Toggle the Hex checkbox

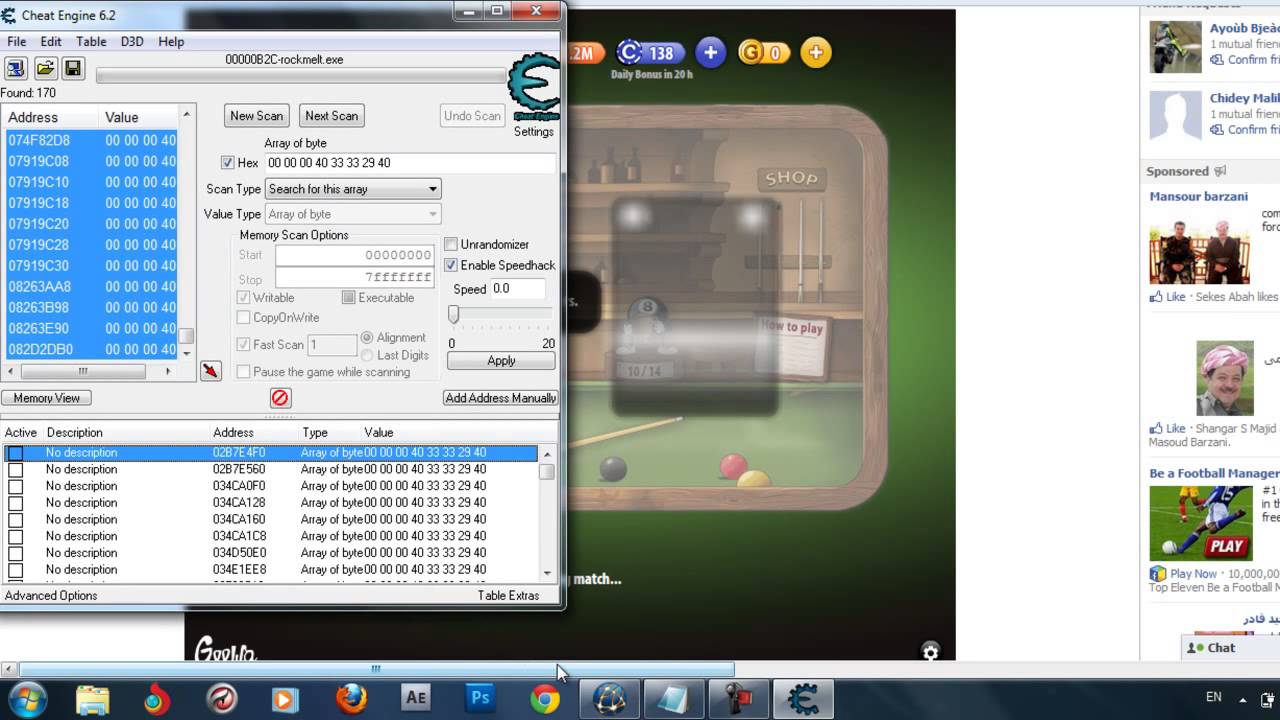tap(228, 163)
